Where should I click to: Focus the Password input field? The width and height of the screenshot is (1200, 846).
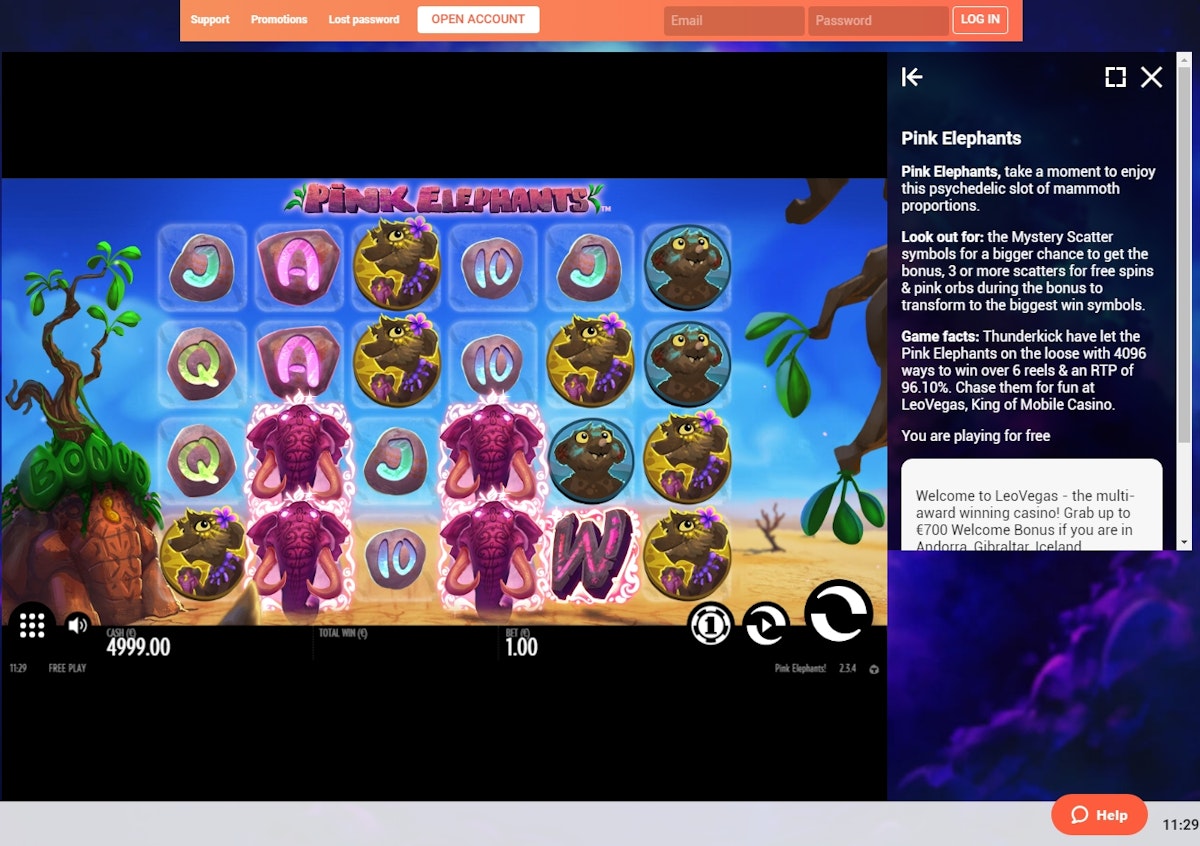pyautogui.click(x=877, y=21)
